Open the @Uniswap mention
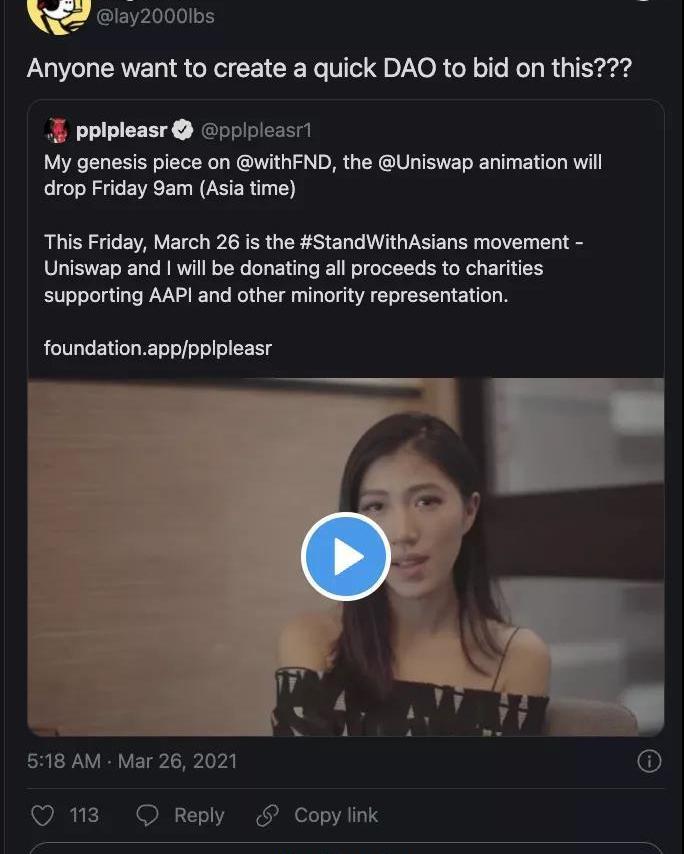This screenshot has width=684, height=854. (419, 162)
